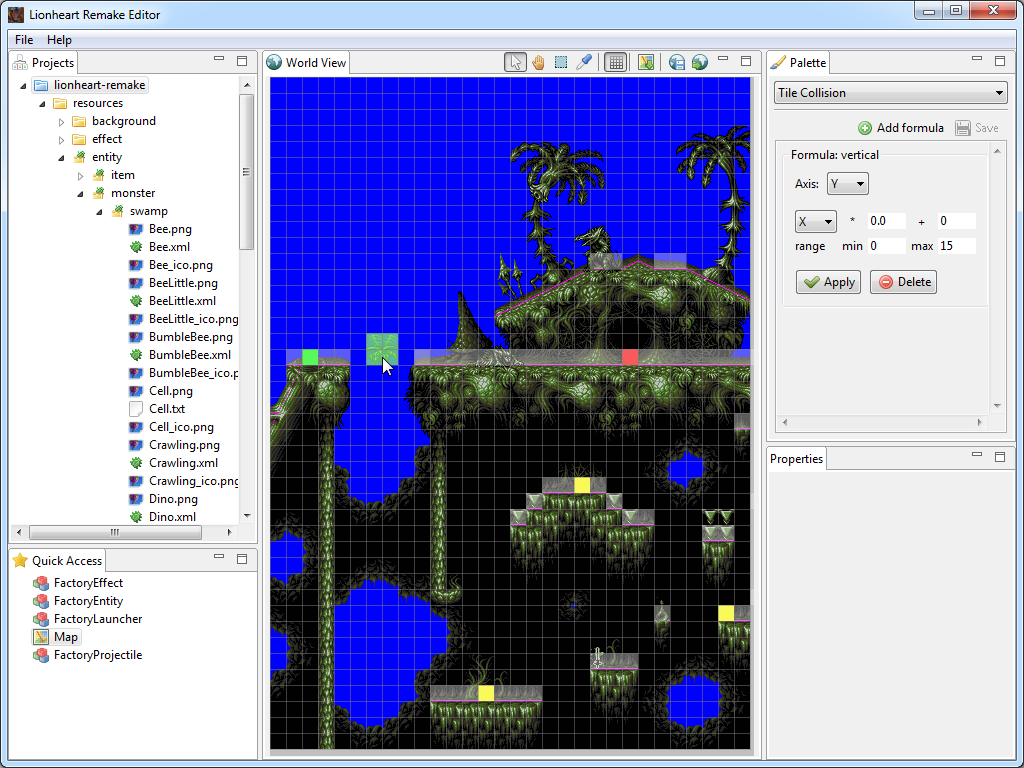Open the File menu
This screenshot has height=768, width=1024.
(24, 40)
